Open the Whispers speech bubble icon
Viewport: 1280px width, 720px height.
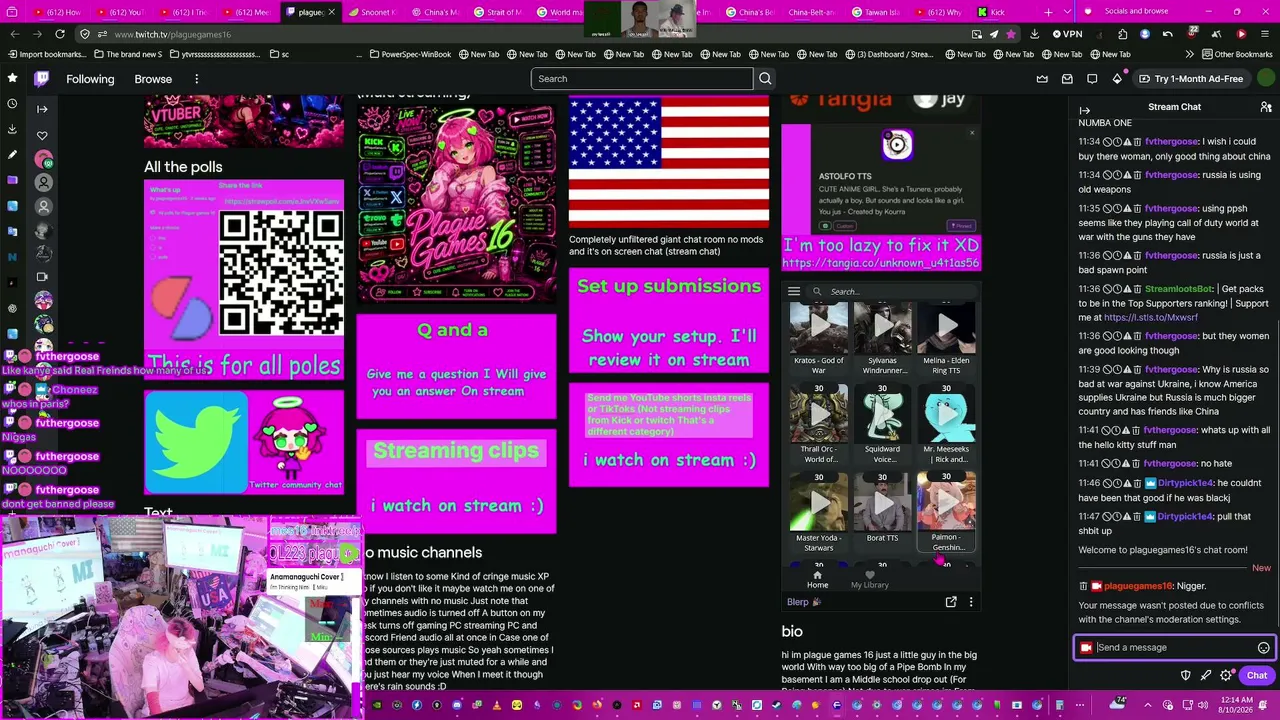1092,79
